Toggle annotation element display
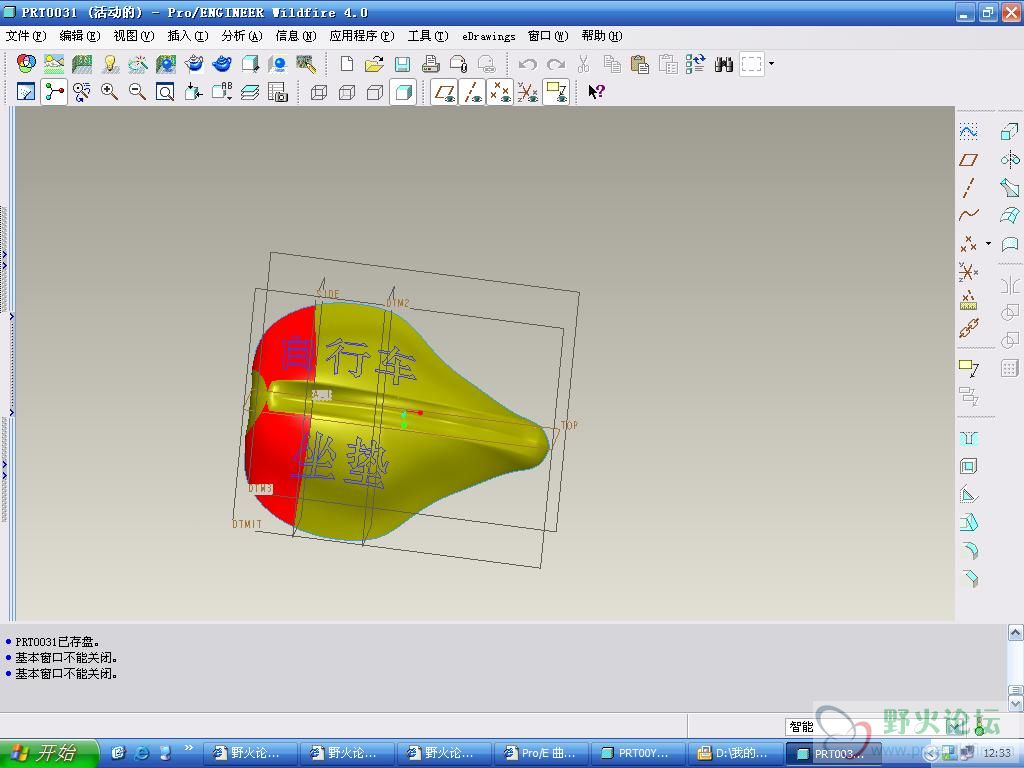Screen dimensions: 1024x768 556,92
